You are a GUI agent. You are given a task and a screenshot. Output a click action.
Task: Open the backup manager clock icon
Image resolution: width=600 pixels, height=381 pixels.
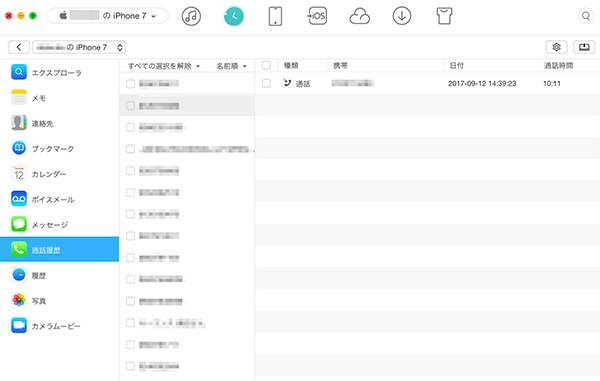(233, 16)
